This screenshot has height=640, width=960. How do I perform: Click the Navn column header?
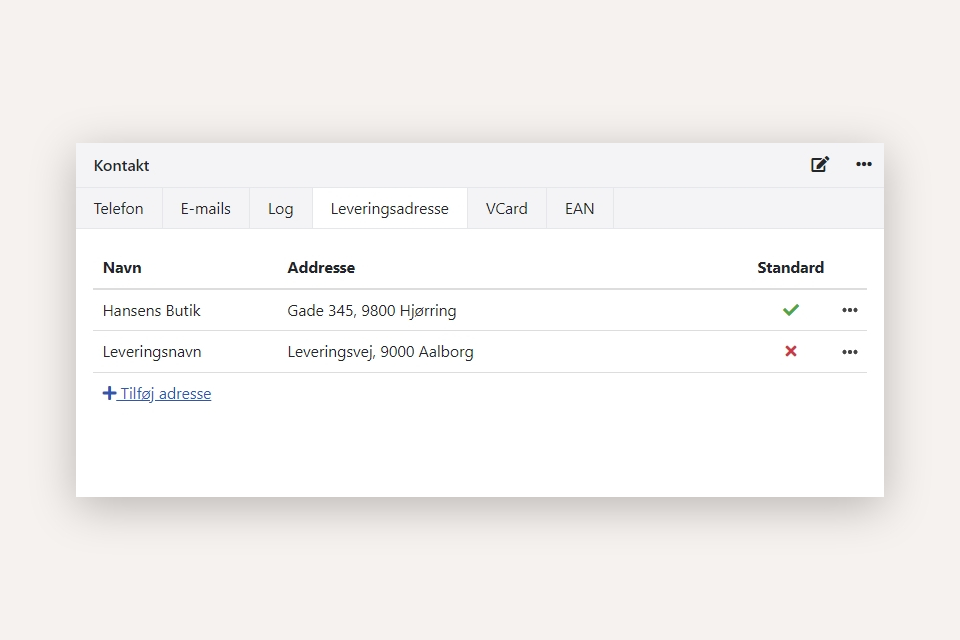(x=122, y=268)
